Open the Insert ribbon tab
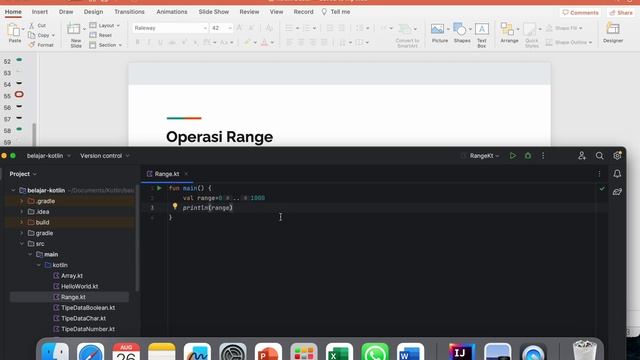The image size is (640, 360). [40, 12]
